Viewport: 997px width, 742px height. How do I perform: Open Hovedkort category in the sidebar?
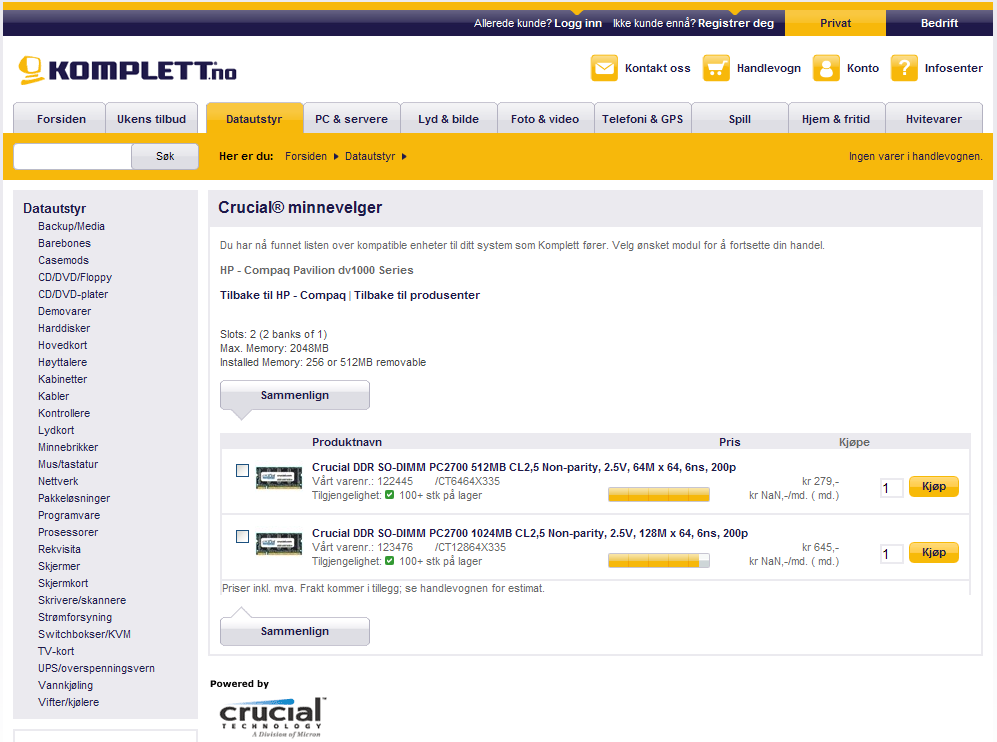[63, 345]
